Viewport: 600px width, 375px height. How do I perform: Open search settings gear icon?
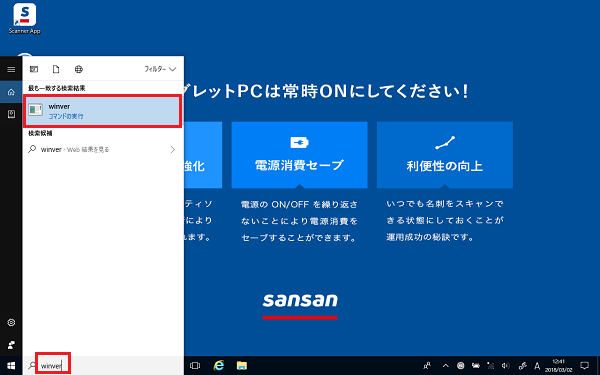coord(11,323)
